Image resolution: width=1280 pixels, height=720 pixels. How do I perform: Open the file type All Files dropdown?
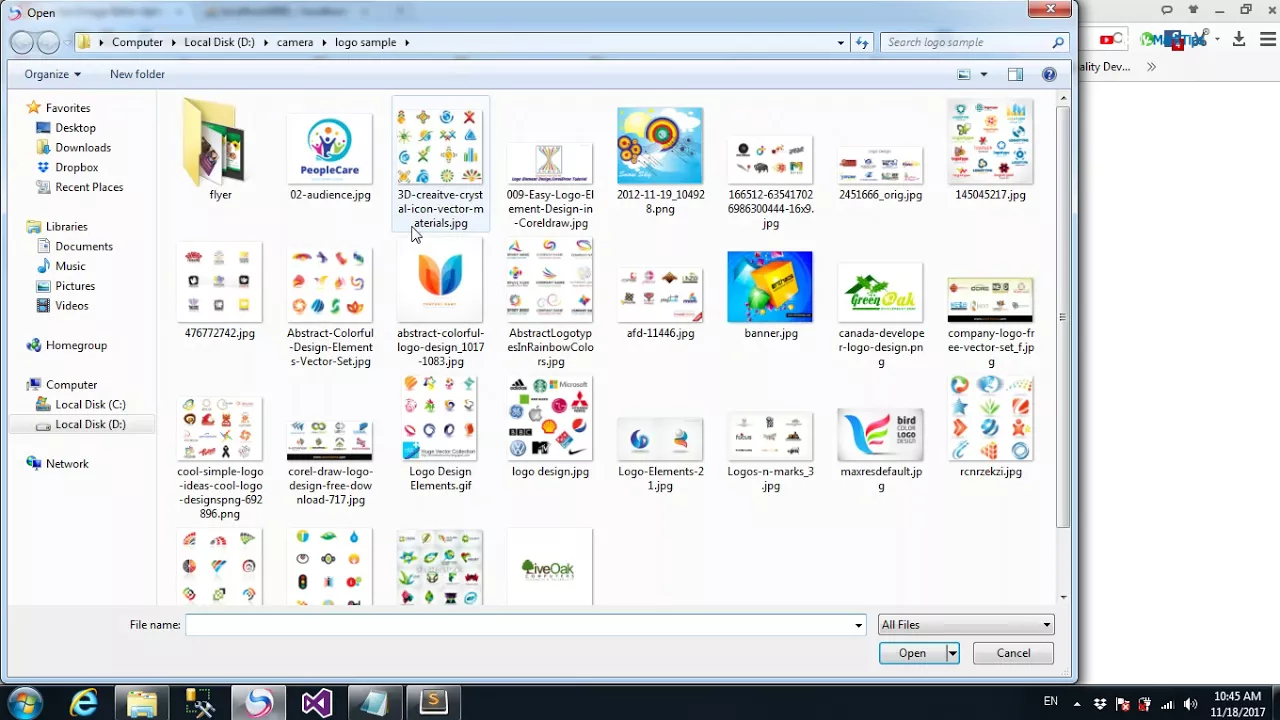click(965, 625)
